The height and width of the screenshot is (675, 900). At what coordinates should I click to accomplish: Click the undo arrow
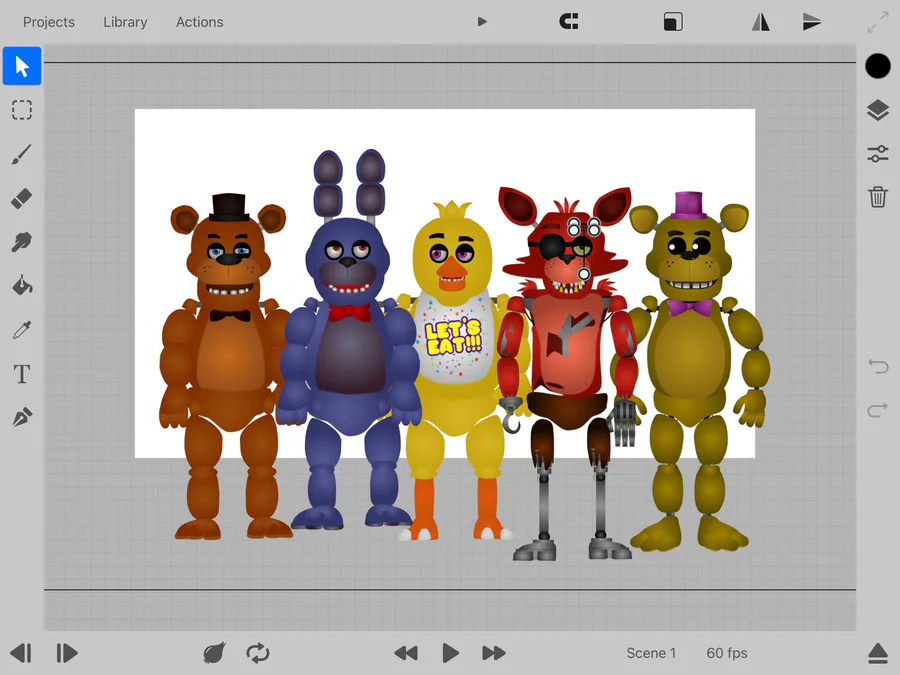coord(878,366)
